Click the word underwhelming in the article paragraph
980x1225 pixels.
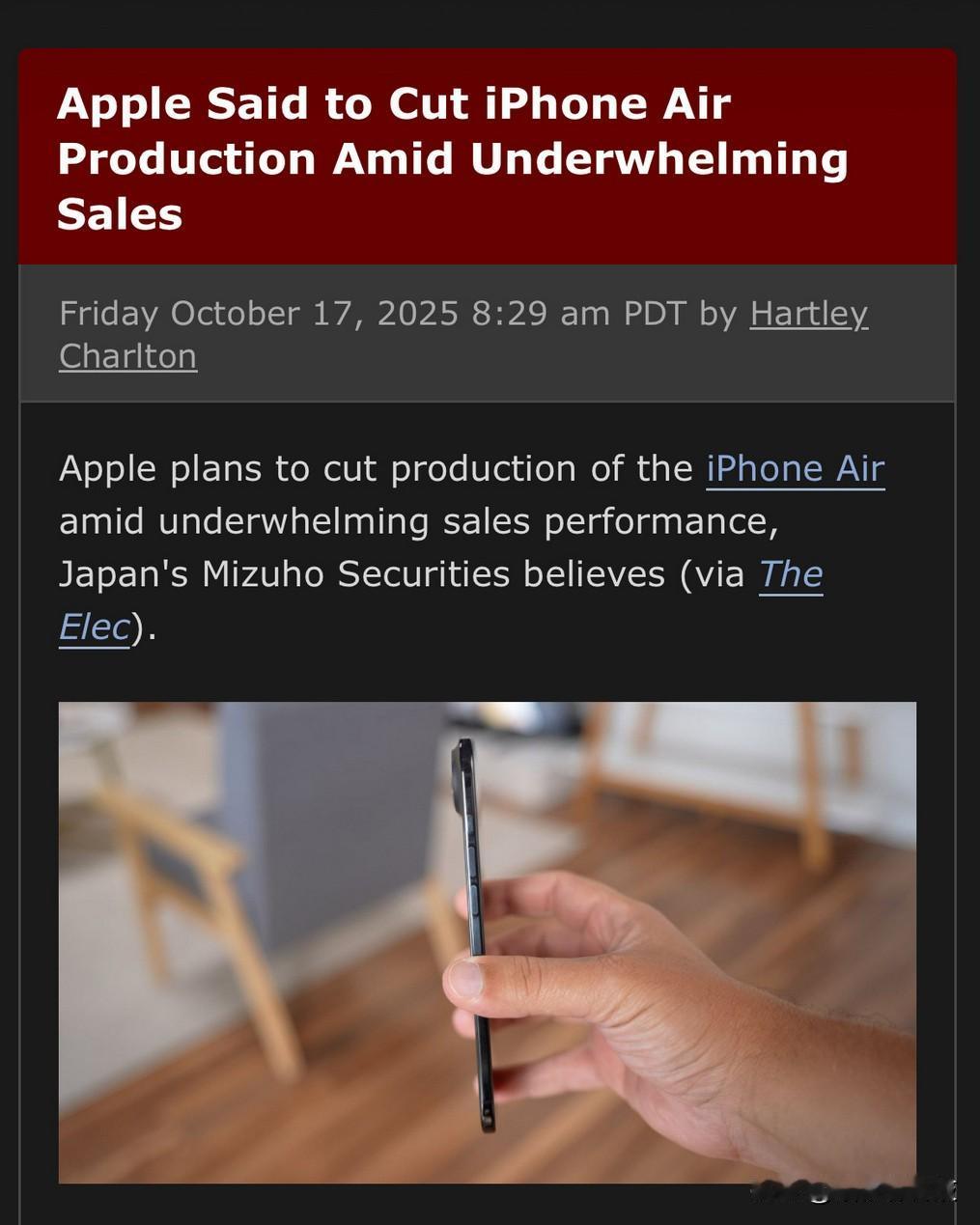294,521
